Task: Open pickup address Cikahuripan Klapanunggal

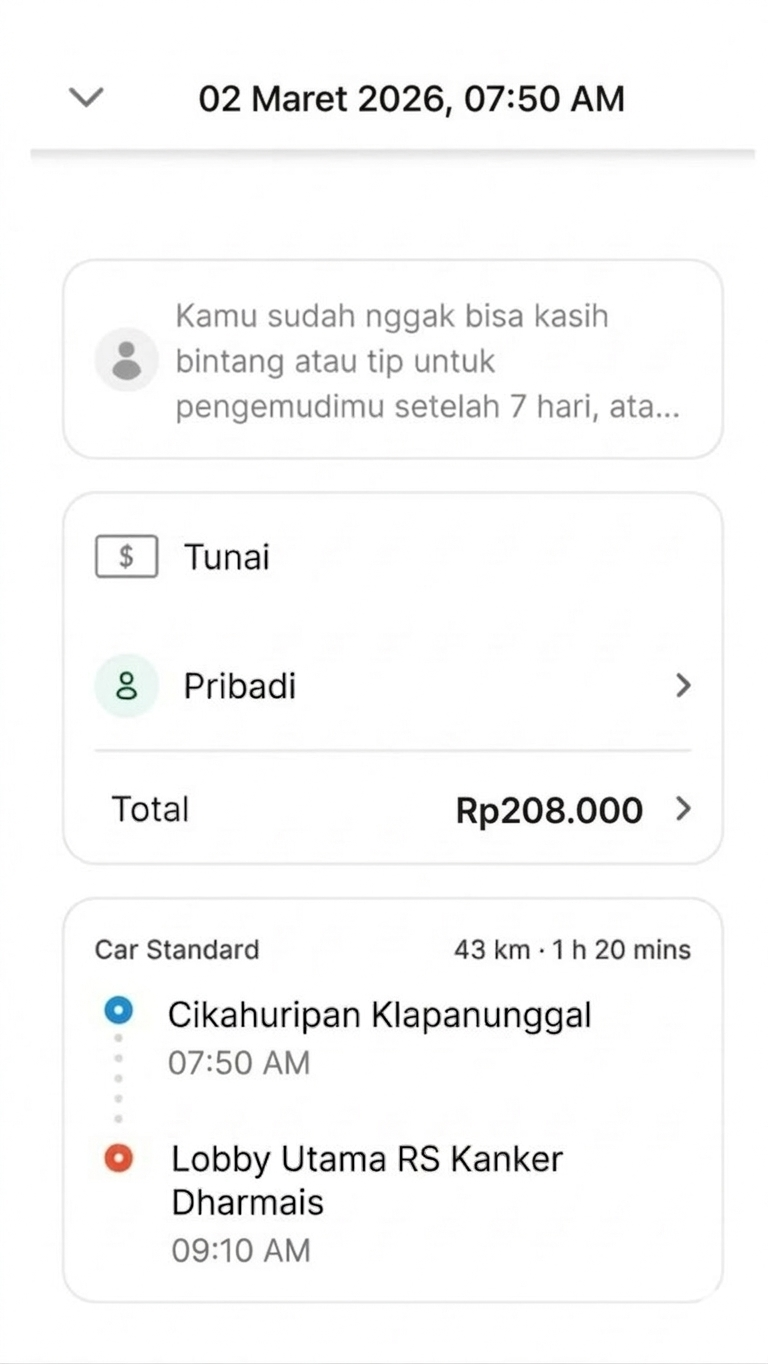Action: tap(379, 1015)
